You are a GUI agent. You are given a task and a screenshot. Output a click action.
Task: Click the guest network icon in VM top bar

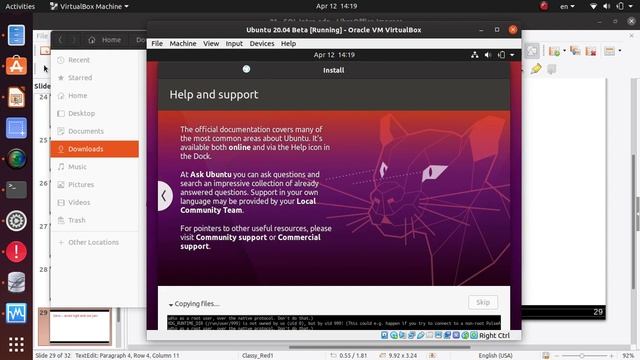[474, 55]
